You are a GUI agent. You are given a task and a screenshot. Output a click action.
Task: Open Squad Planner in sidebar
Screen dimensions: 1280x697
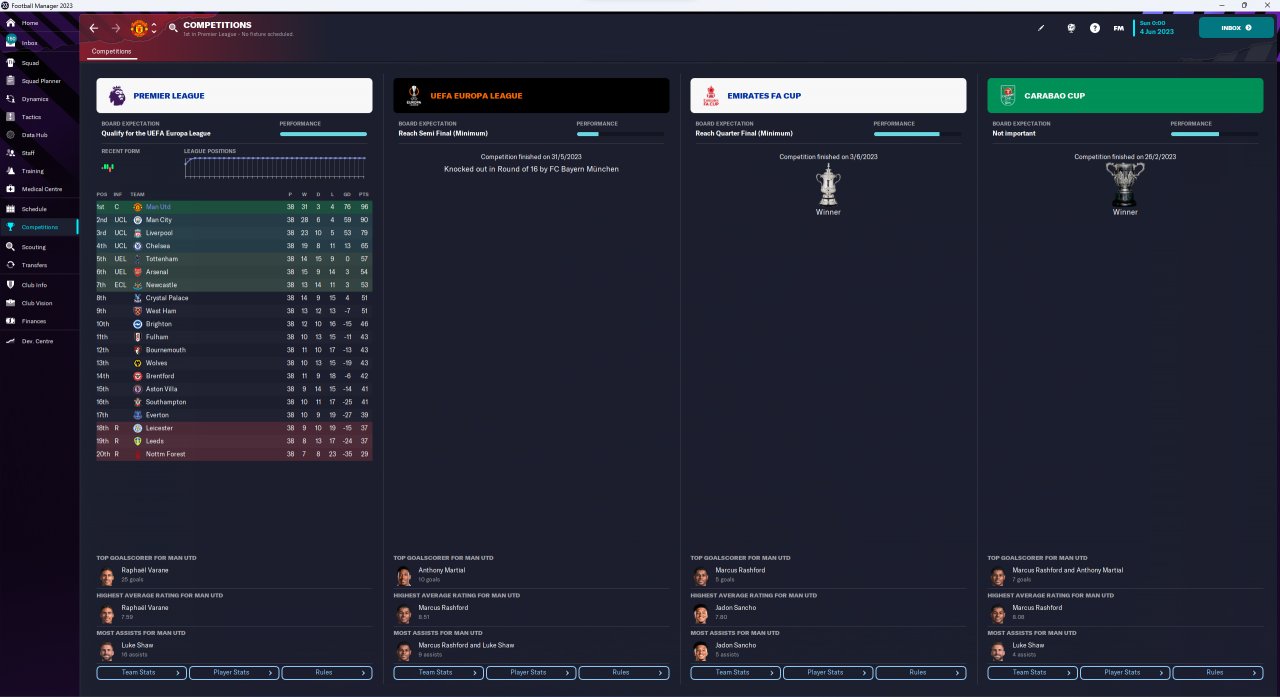40,81
